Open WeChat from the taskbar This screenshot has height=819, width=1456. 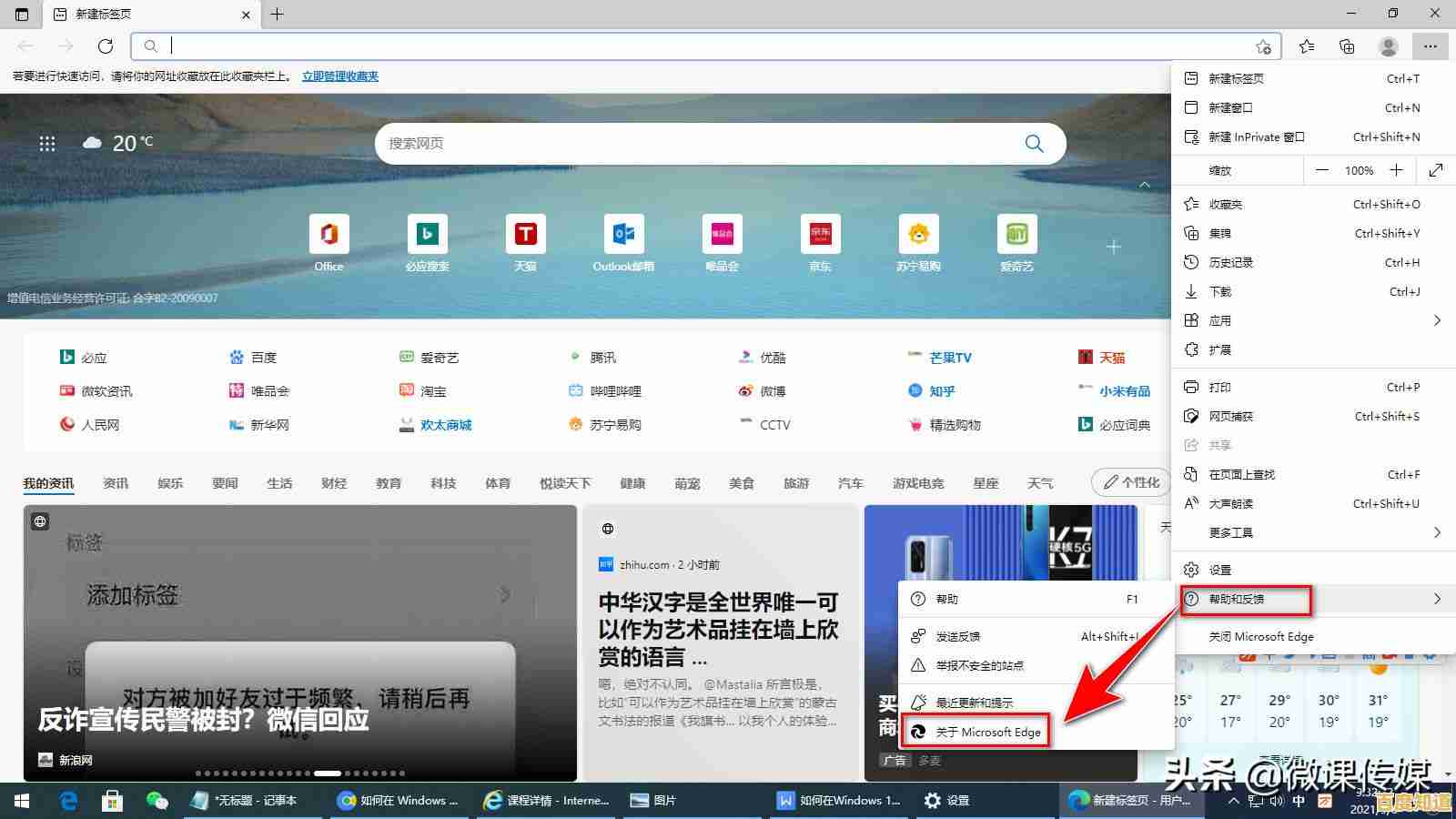(157, 801)
